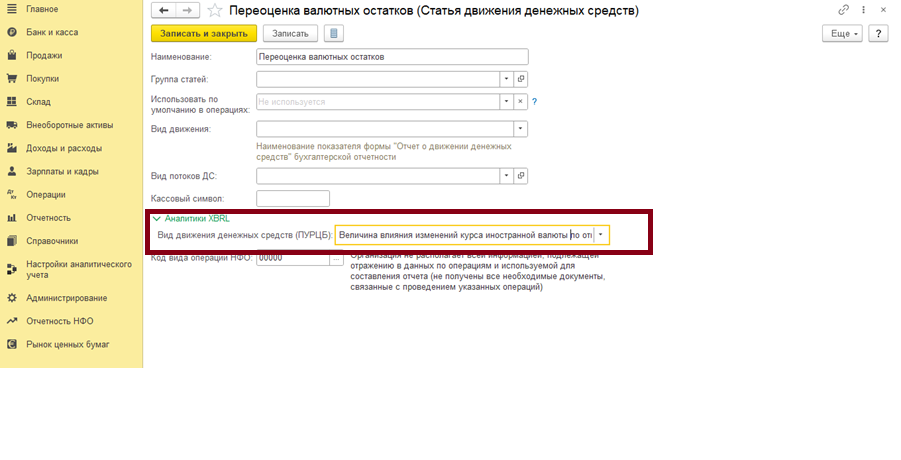This screenshot has height=460, width=901.
Task: Click into the Кассовый символ field
Action: point(293,198)
